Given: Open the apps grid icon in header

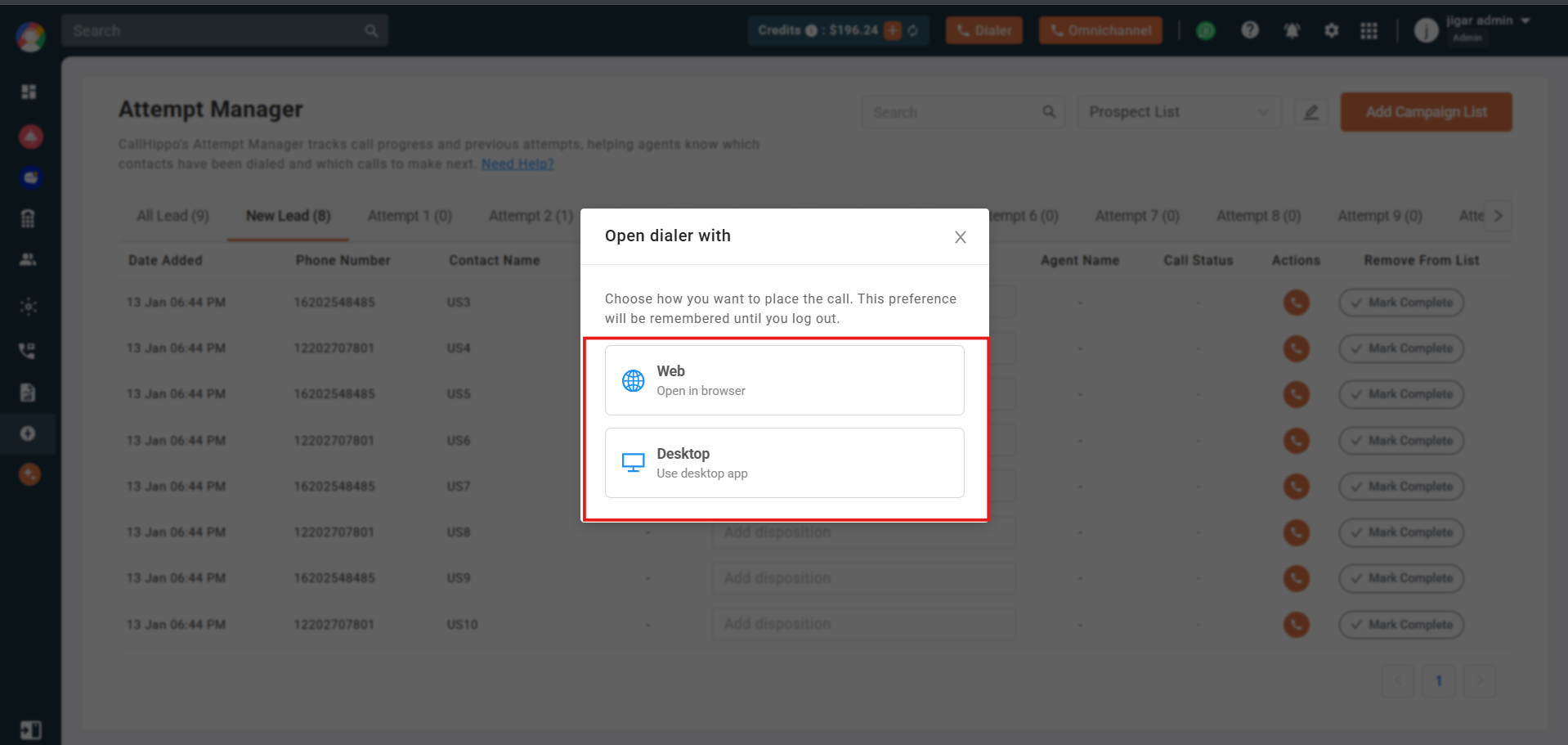Looking at the screenshot, I should coord(1369,30).
